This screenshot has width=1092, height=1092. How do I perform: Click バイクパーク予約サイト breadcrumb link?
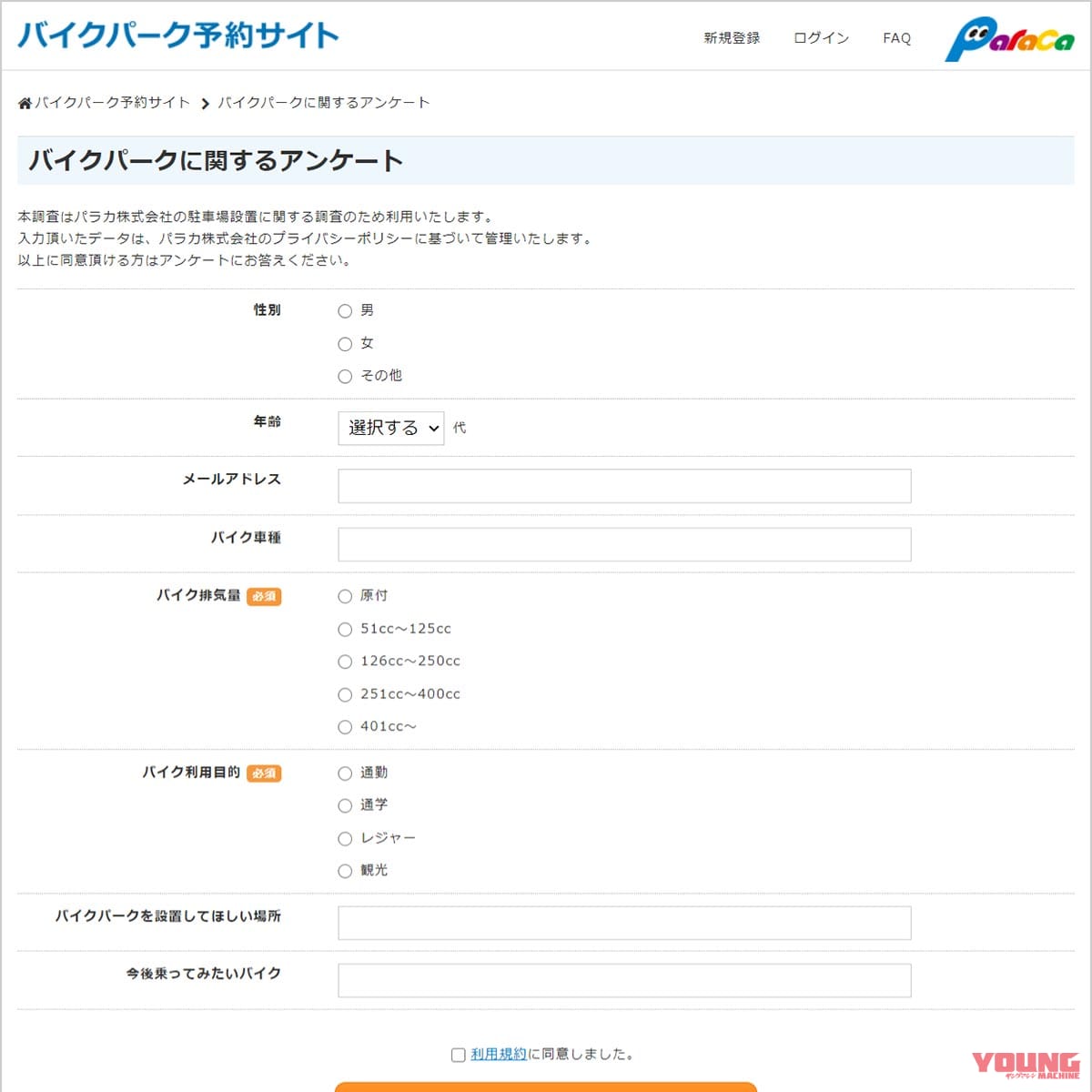tap(111, 103)
